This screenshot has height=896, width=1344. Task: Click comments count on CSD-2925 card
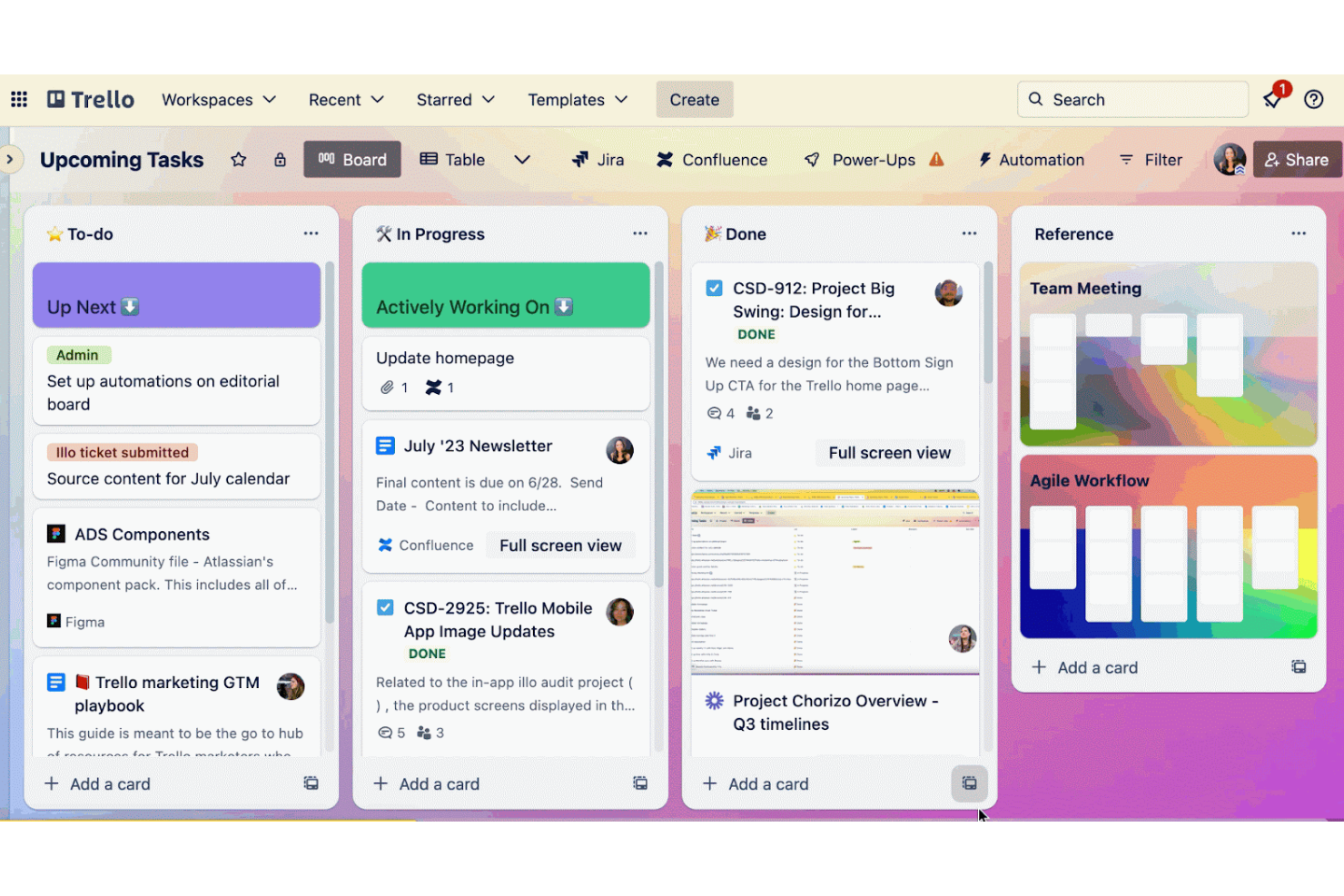391,733
